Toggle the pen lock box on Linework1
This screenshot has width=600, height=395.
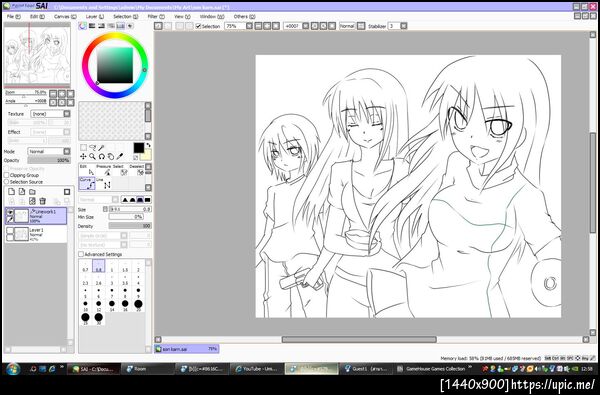10,219
